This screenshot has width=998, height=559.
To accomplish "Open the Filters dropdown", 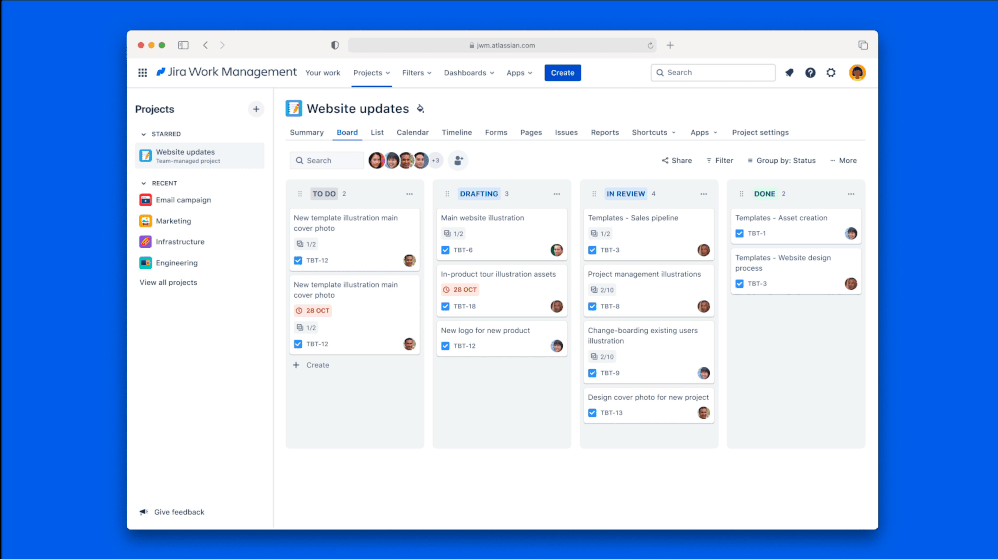I will pos(417,73).
